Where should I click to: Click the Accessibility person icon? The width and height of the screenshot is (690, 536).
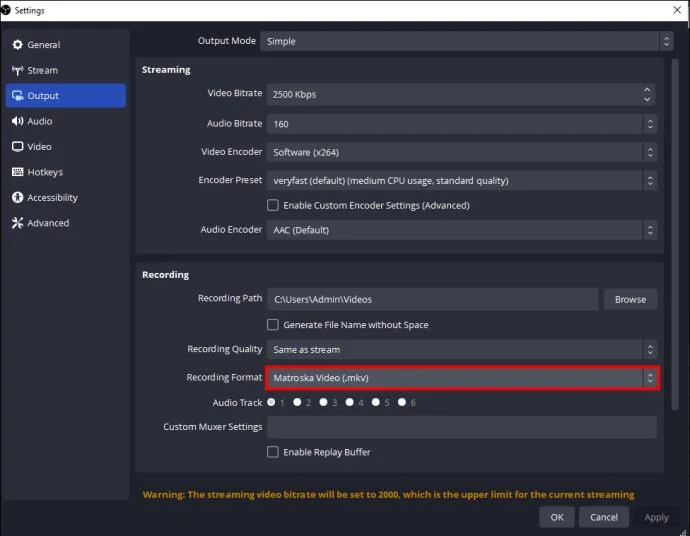click(x=18, y=197)
